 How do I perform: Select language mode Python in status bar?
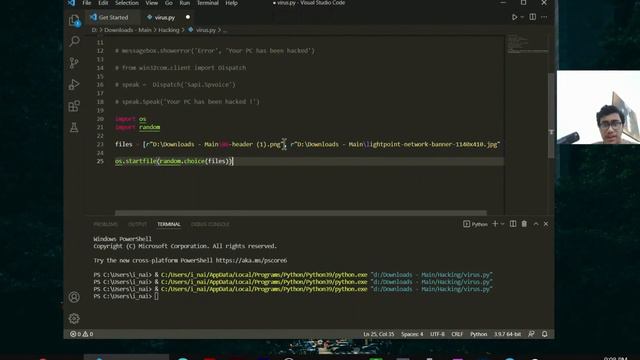pyautogui.click(x=479, y=334)
